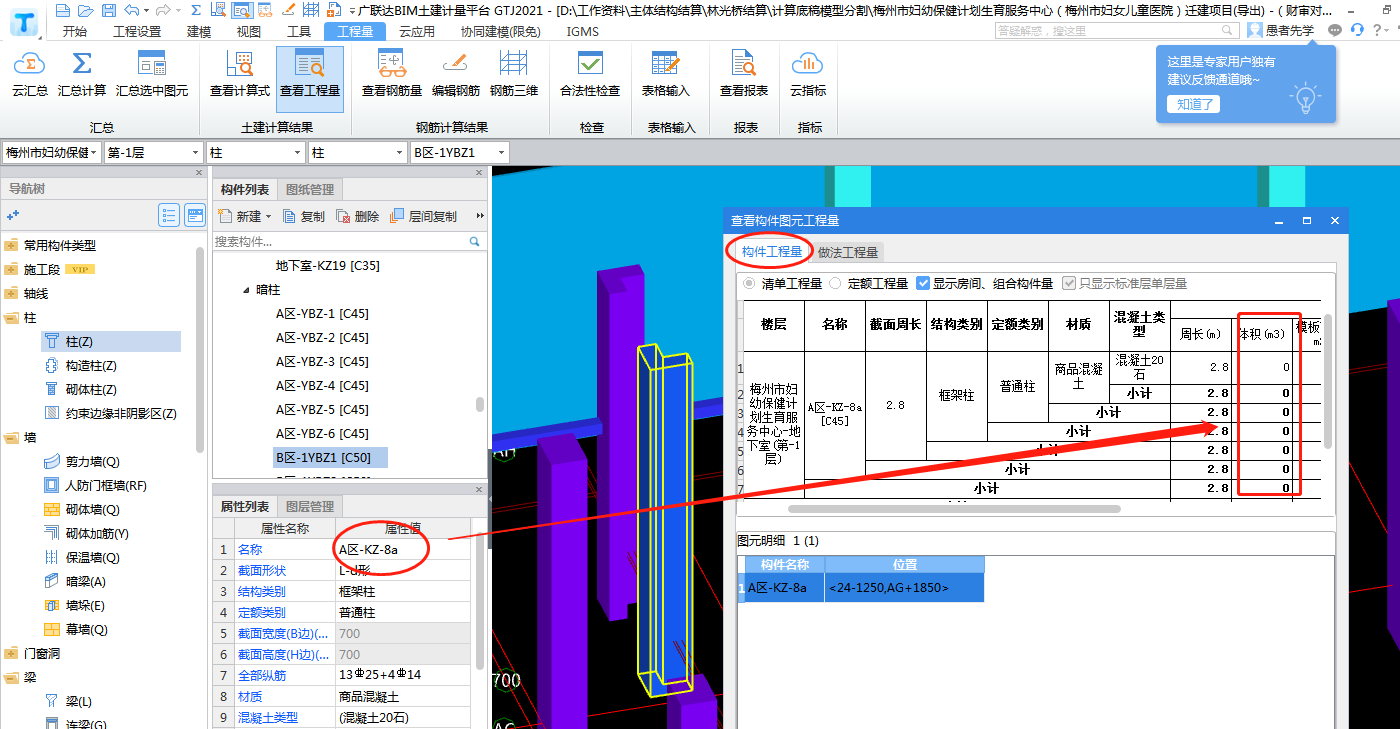
Task: Click 知道了 button in tip popup
Action: pos(1193,104)
